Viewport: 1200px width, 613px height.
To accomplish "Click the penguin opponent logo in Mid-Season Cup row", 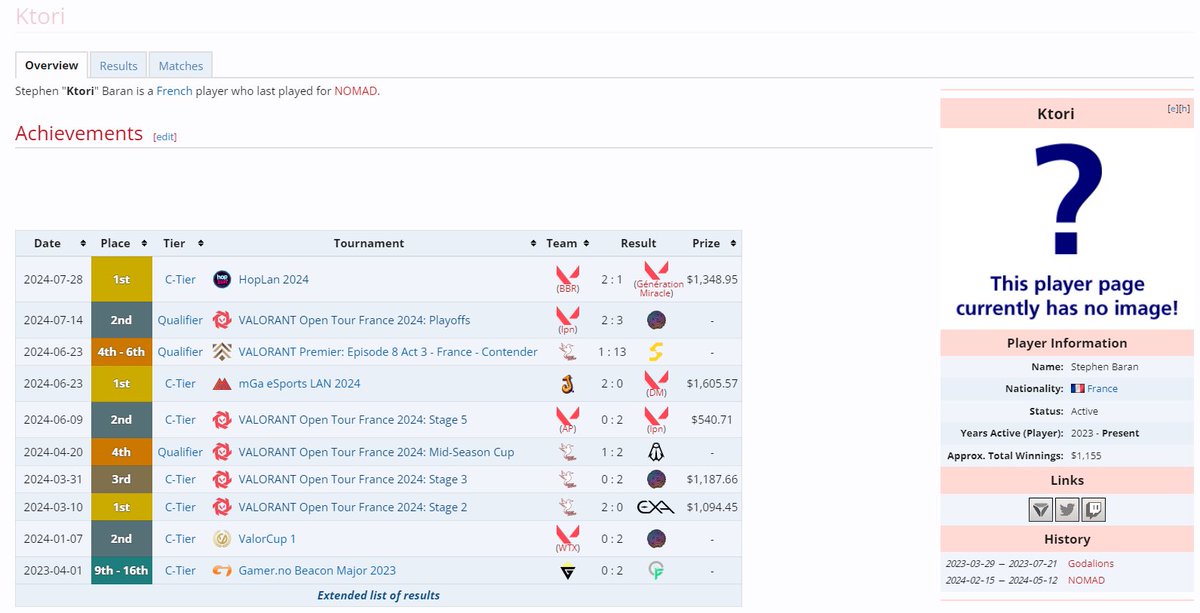I will pos(656,452).
